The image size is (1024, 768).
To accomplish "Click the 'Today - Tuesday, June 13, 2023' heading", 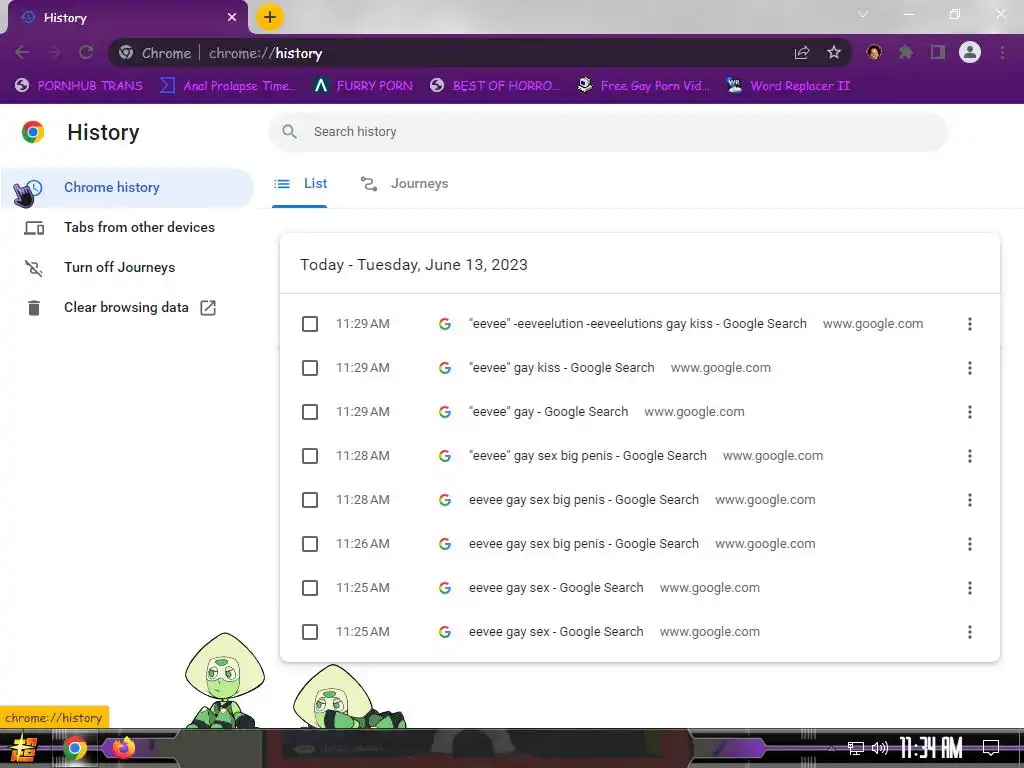I will click(x=414, y=265).
